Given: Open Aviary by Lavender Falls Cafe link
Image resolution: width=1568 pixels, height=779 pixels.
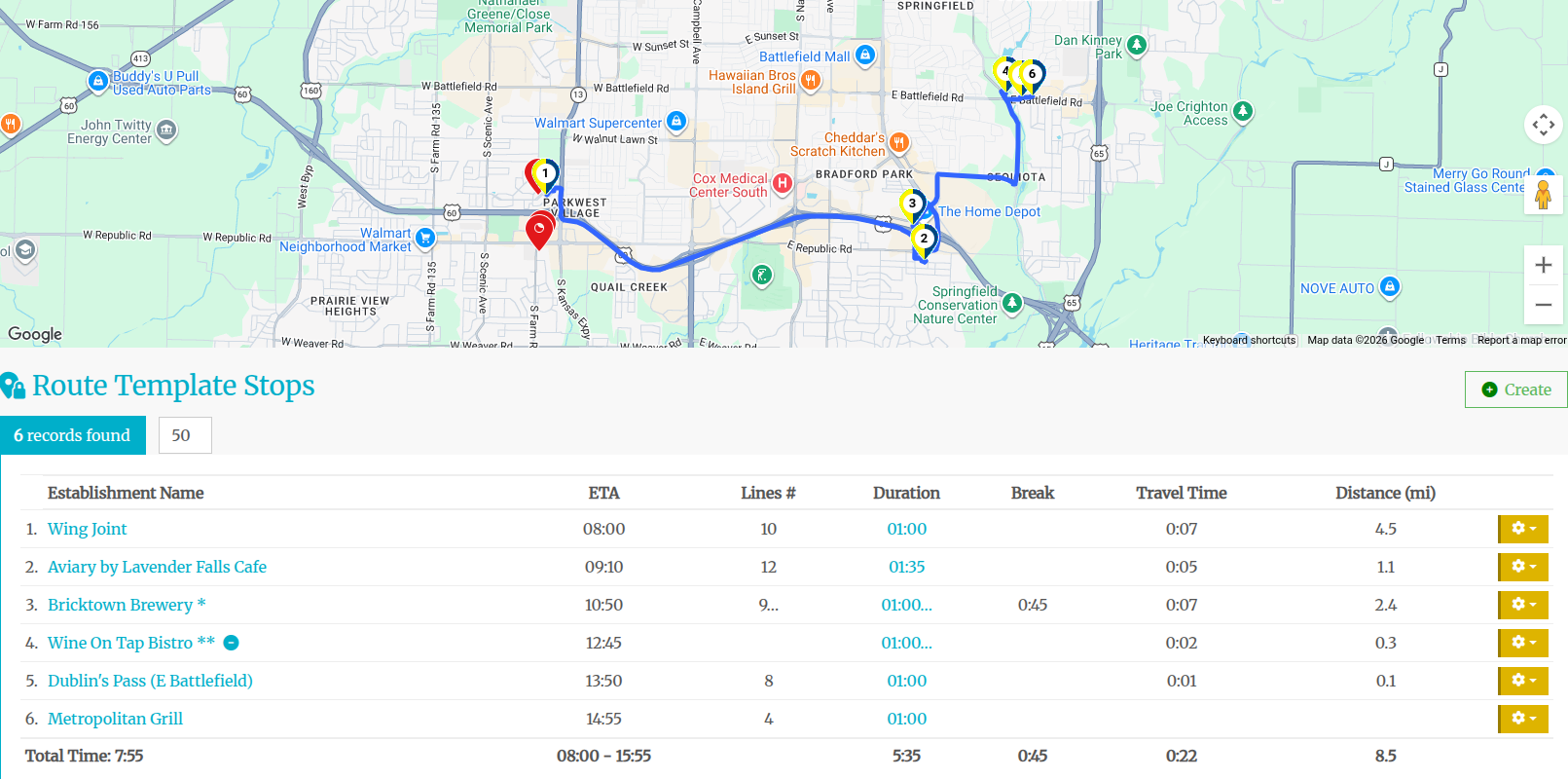Looking at the screenshot, I should point(157,567).
